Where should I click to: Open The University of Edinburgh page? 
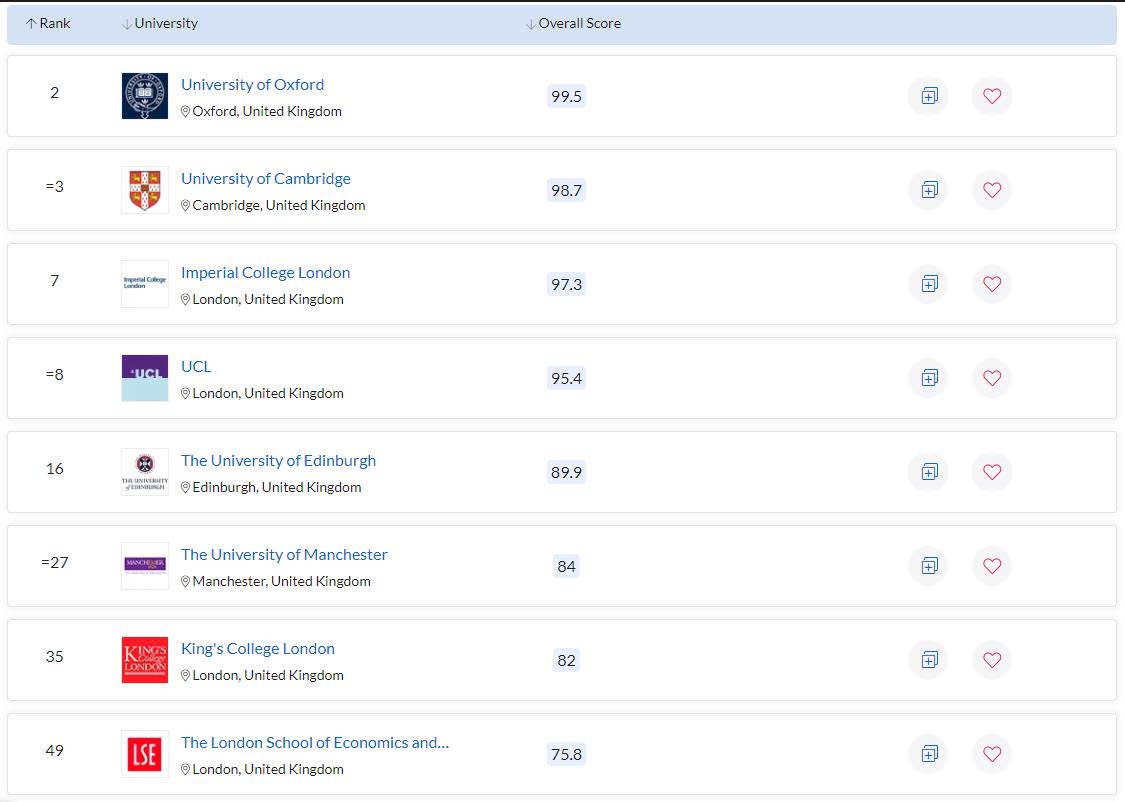278,461
